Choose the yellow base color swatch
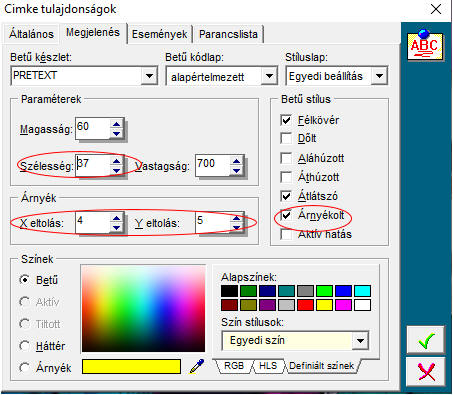 (x=325, y=305)
